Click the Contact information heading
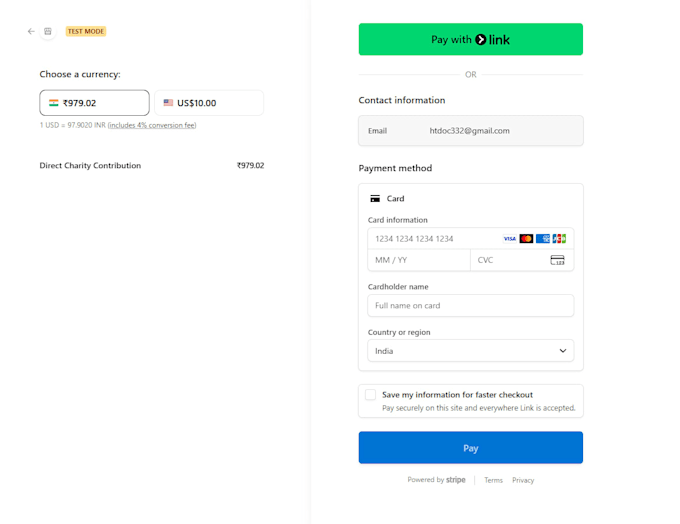680x524 pixels. coord(402,100)
